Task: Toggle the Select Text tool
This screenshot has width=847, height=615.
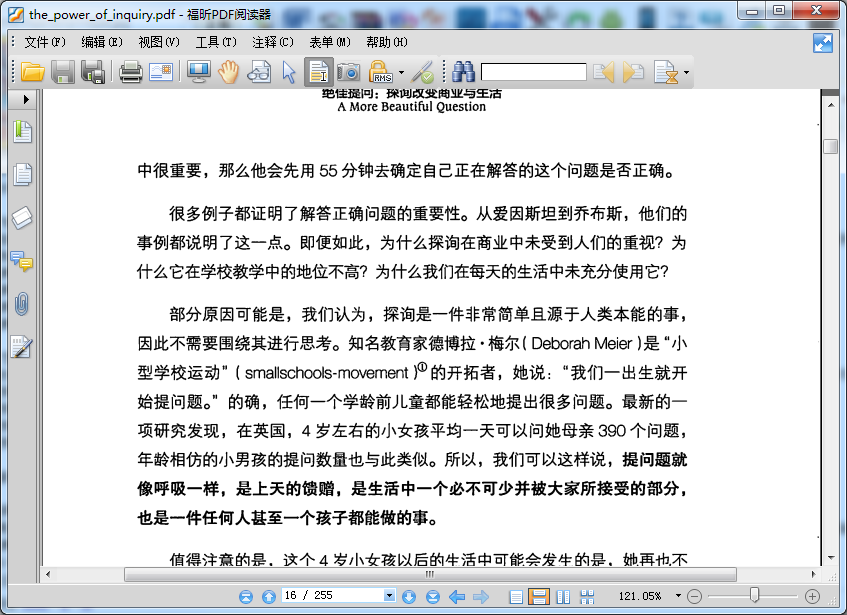Action: point(319,72)
